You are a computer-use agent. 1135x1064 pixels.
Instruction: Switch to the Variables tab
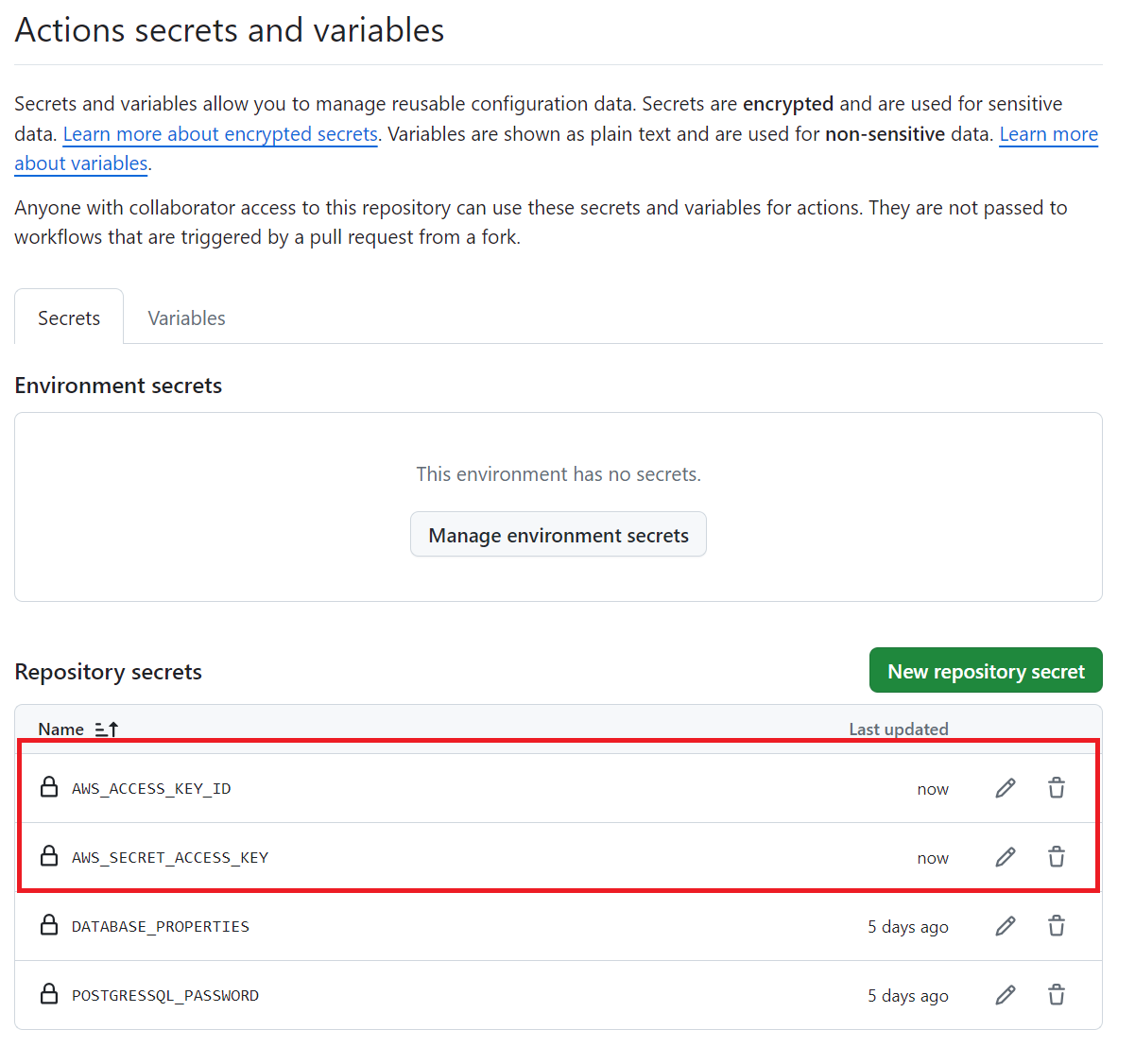(x=186, y=318)
